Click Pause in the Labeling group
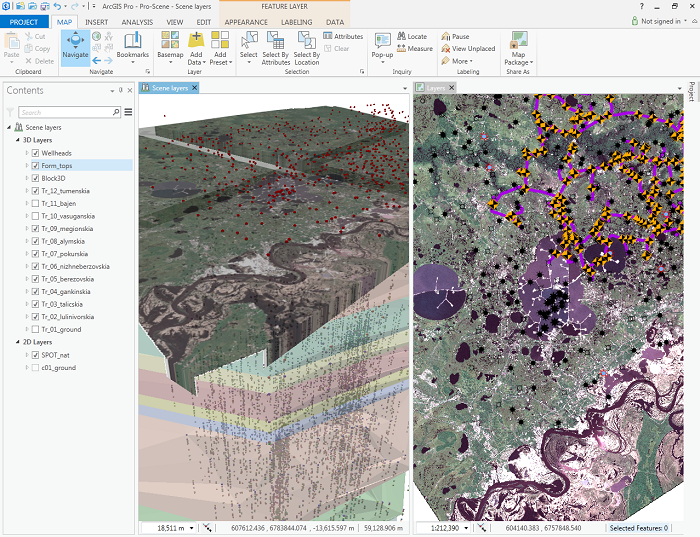This screenshot has width=700, height=537. coord(454,36)
